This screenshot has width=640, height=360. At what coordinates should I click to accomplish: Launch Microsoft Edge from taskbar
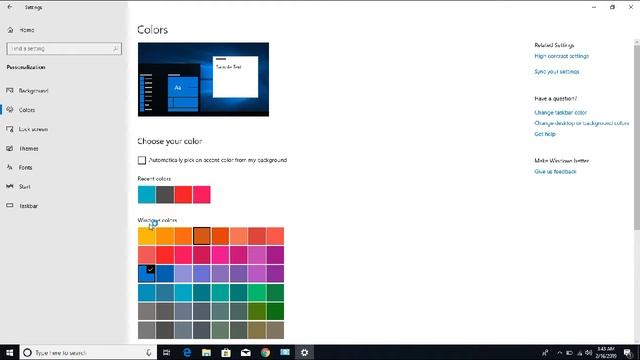(x=187, y=352)
